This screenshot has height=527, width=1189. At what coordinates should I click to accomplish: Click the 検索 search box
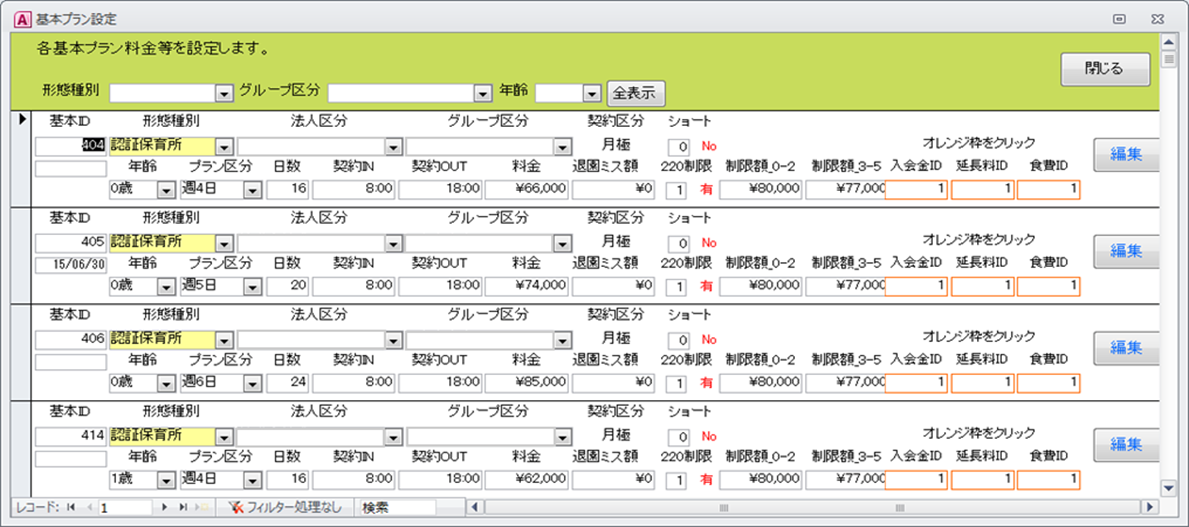pyautogui.click(x=398, y=508)
